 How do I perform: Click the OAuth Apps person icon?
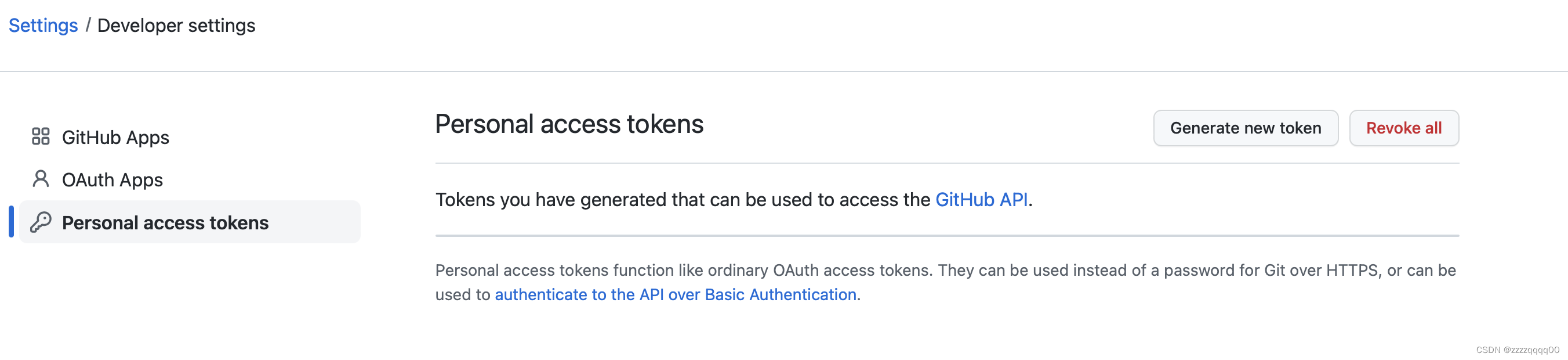[x=41, y=179]
